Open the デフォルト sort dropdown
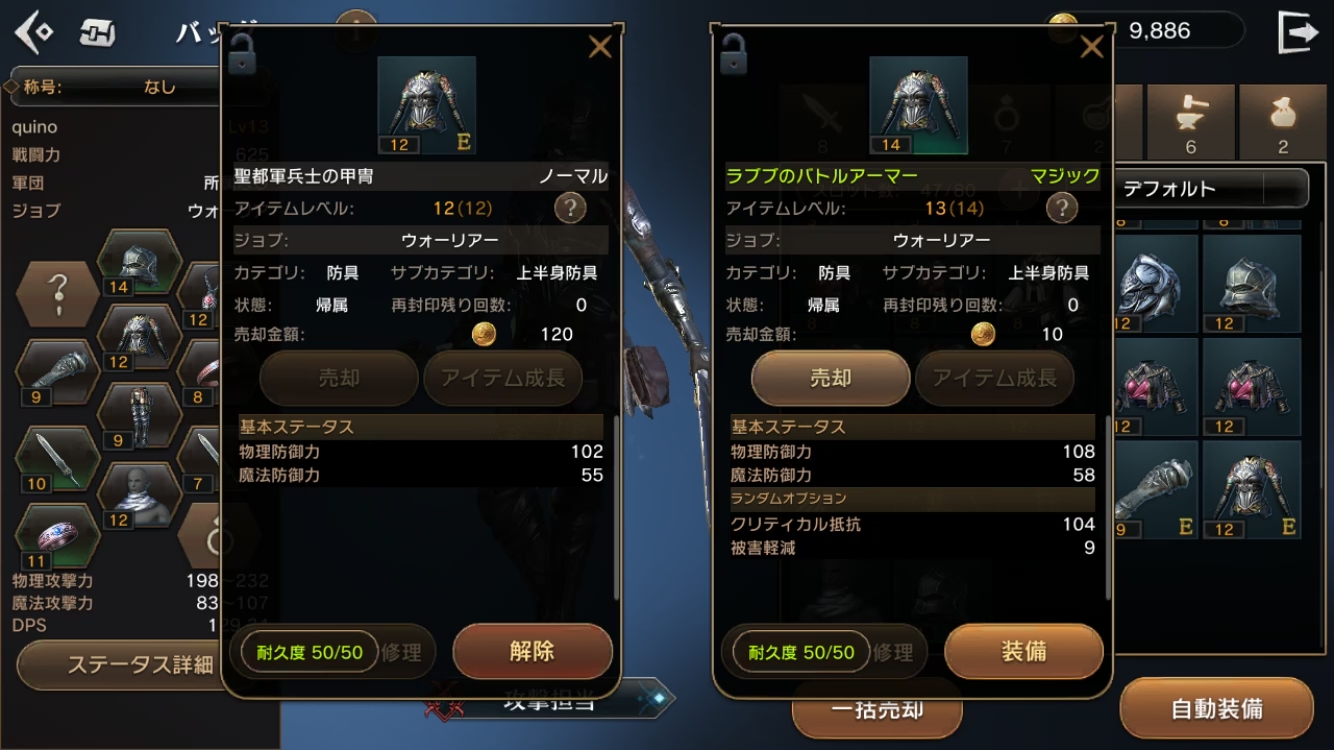Screen dimensions: 1334x750 coord(1212,188)
